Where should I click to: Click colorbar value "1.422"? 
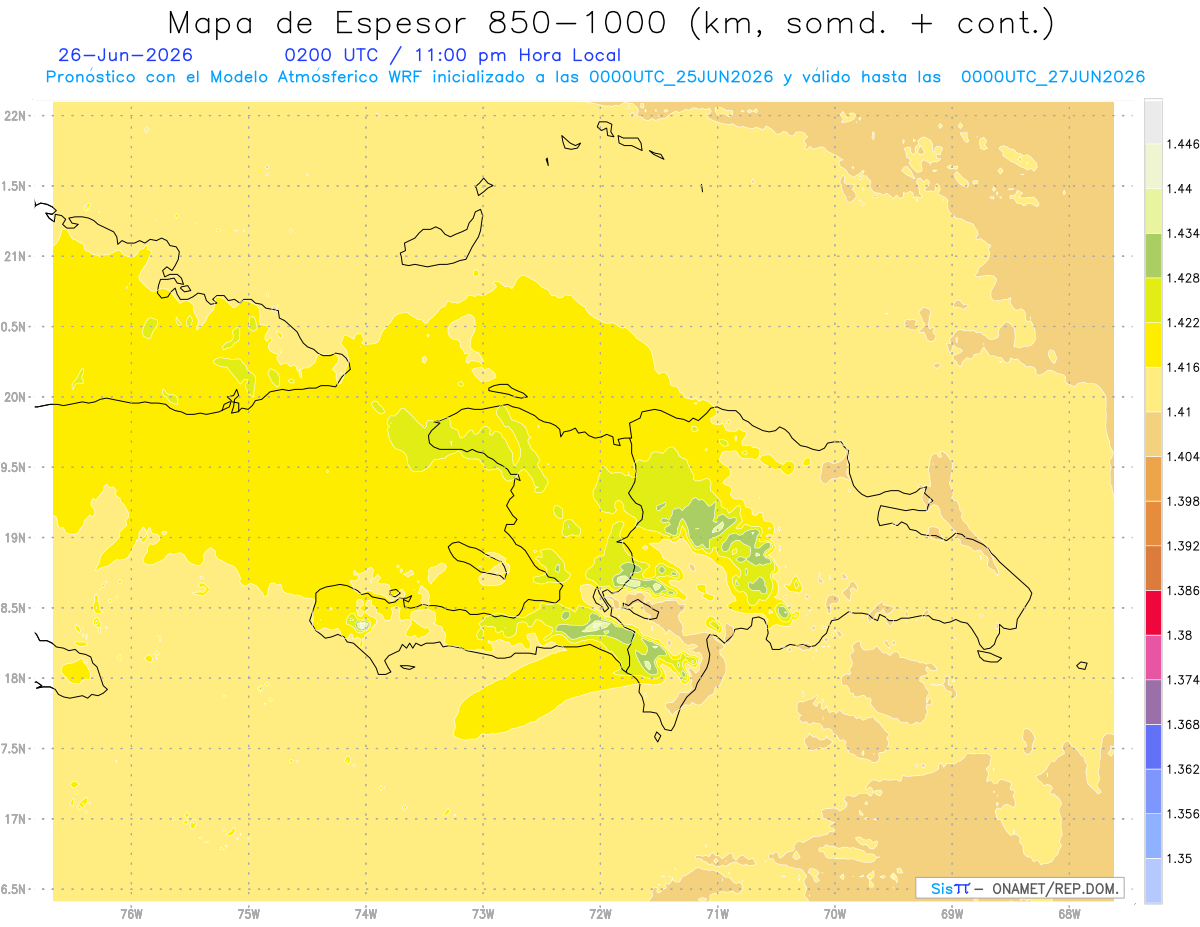[x=1183, y=323]
